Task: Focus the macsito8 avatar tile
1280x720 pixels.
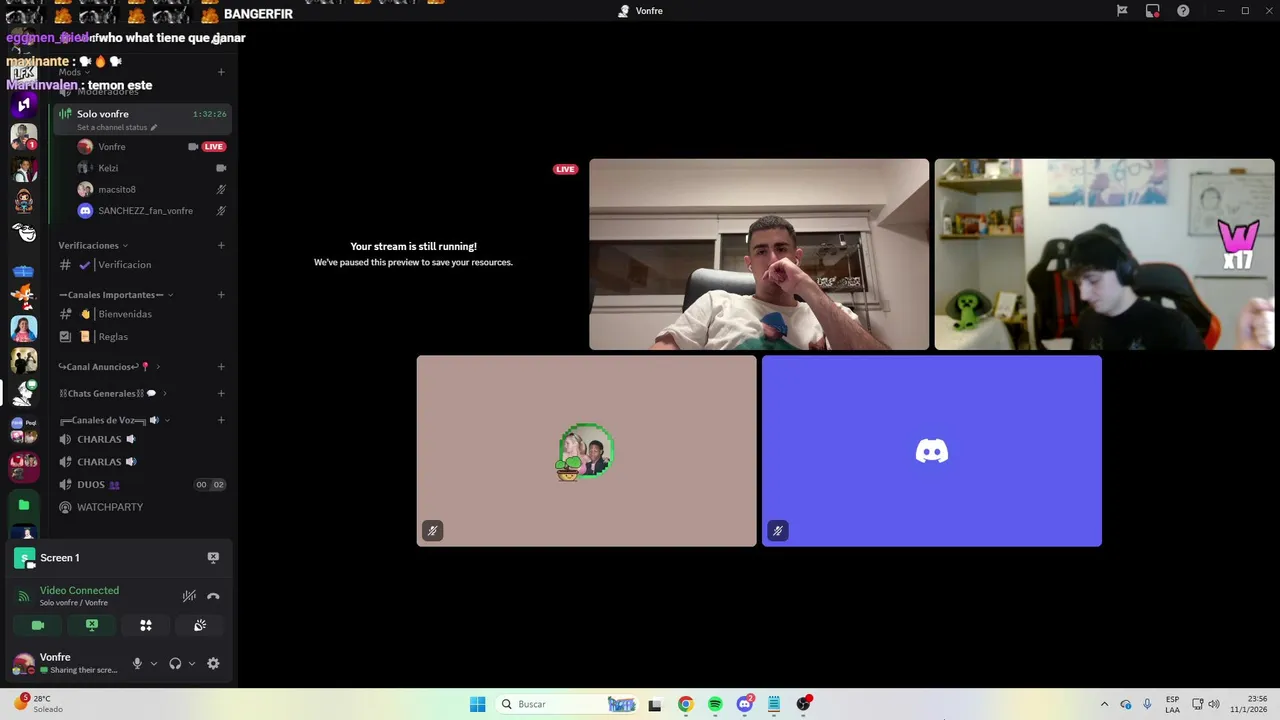Action: tap(586, 451)
